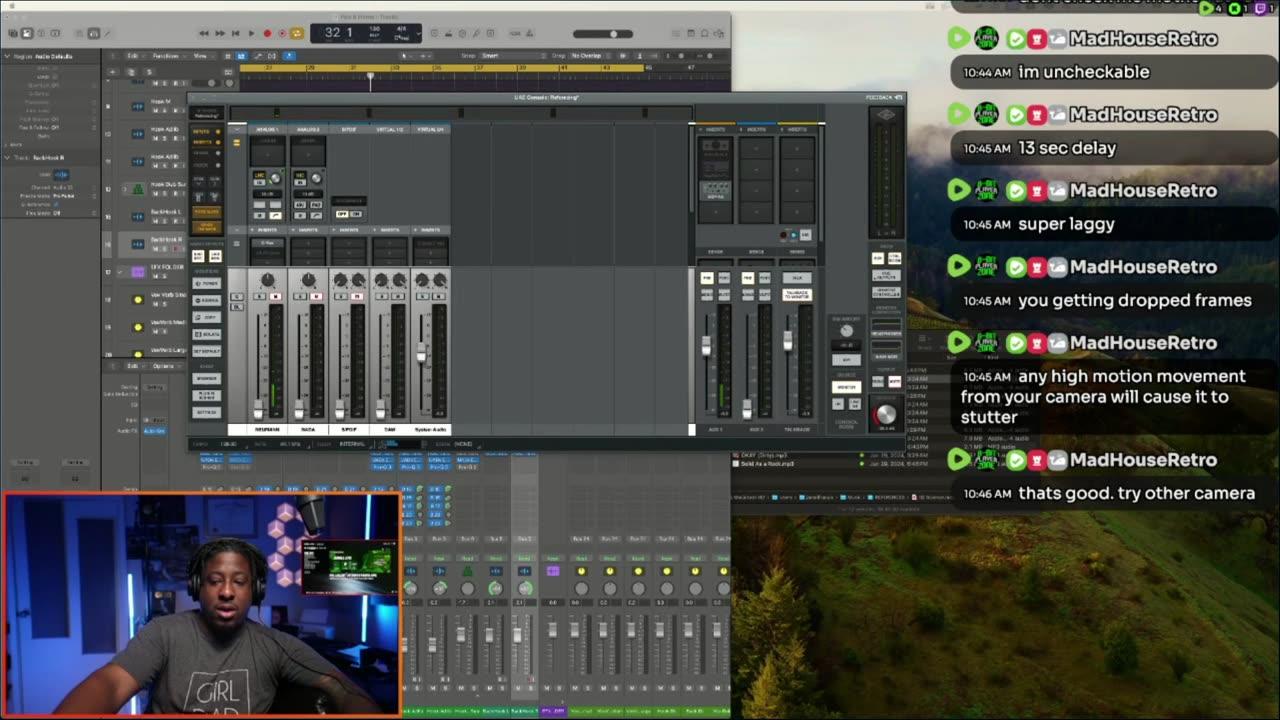Solo the purple EFX channel strip in Logic mixer

pyautogui.click(x=560, y=688)
